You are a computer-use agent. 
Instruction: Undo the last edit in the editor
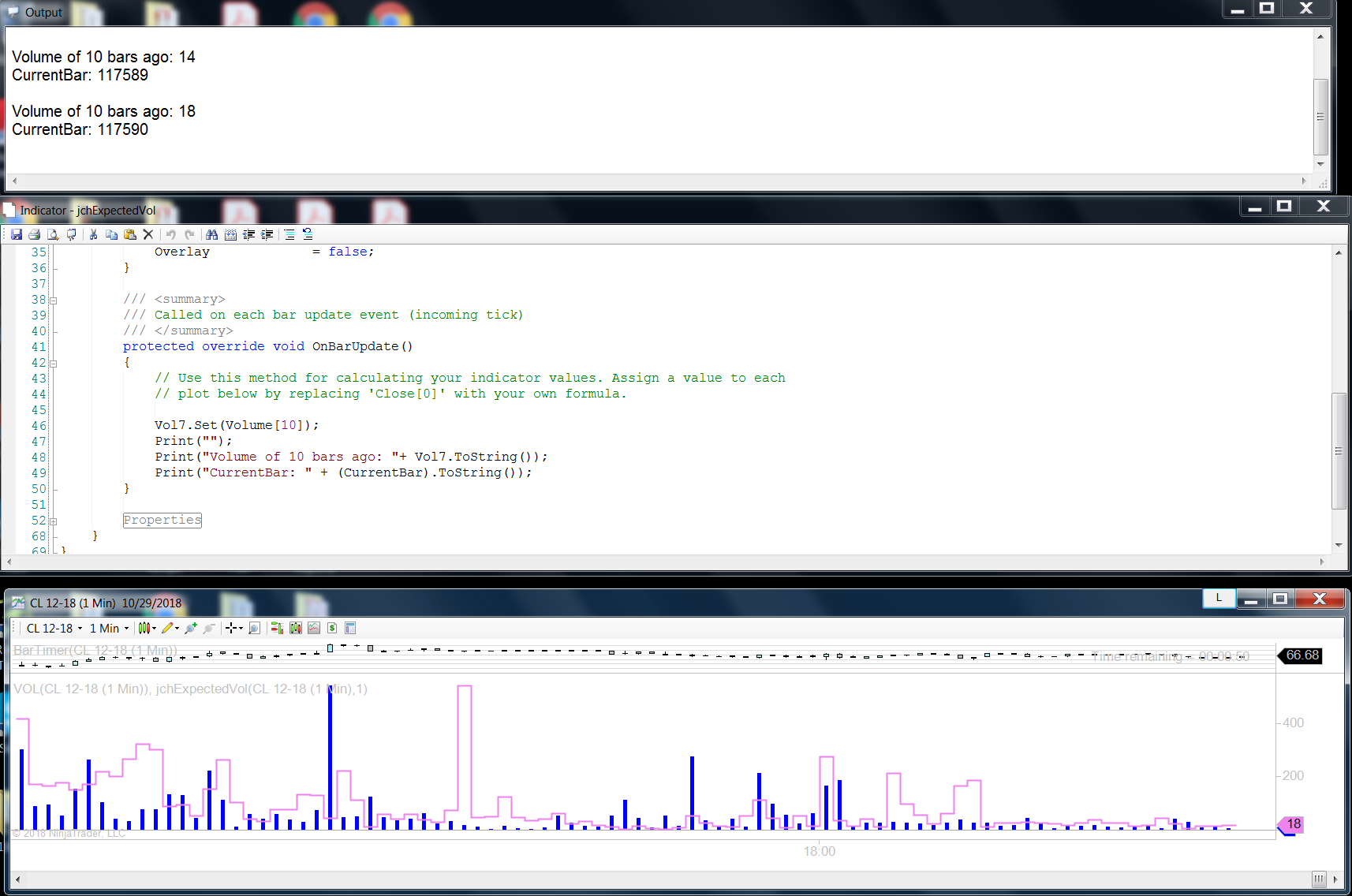tap(170, 234)
